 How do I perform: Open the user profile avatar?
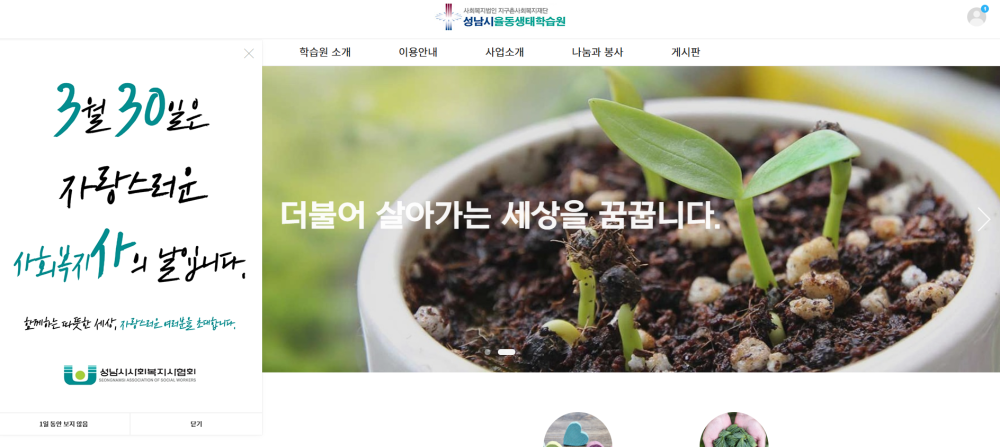976,17
